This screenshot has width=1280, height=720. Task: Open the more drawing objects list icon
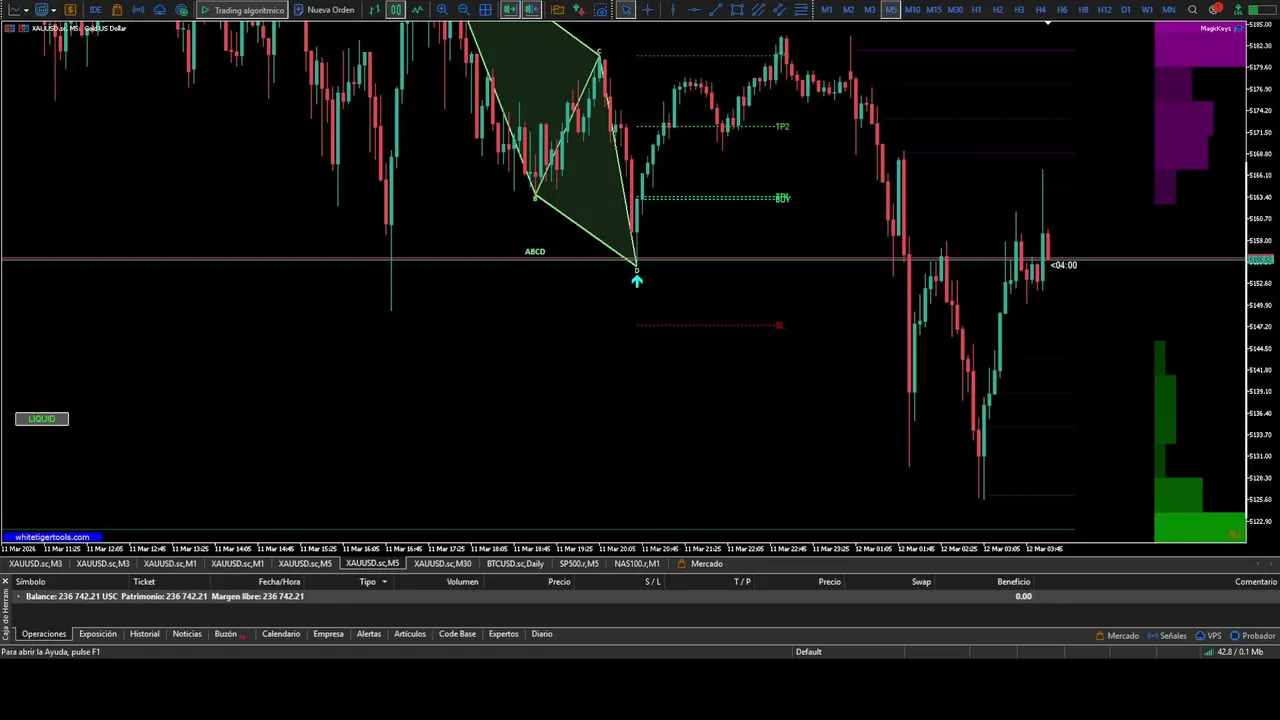click(801, 10)
